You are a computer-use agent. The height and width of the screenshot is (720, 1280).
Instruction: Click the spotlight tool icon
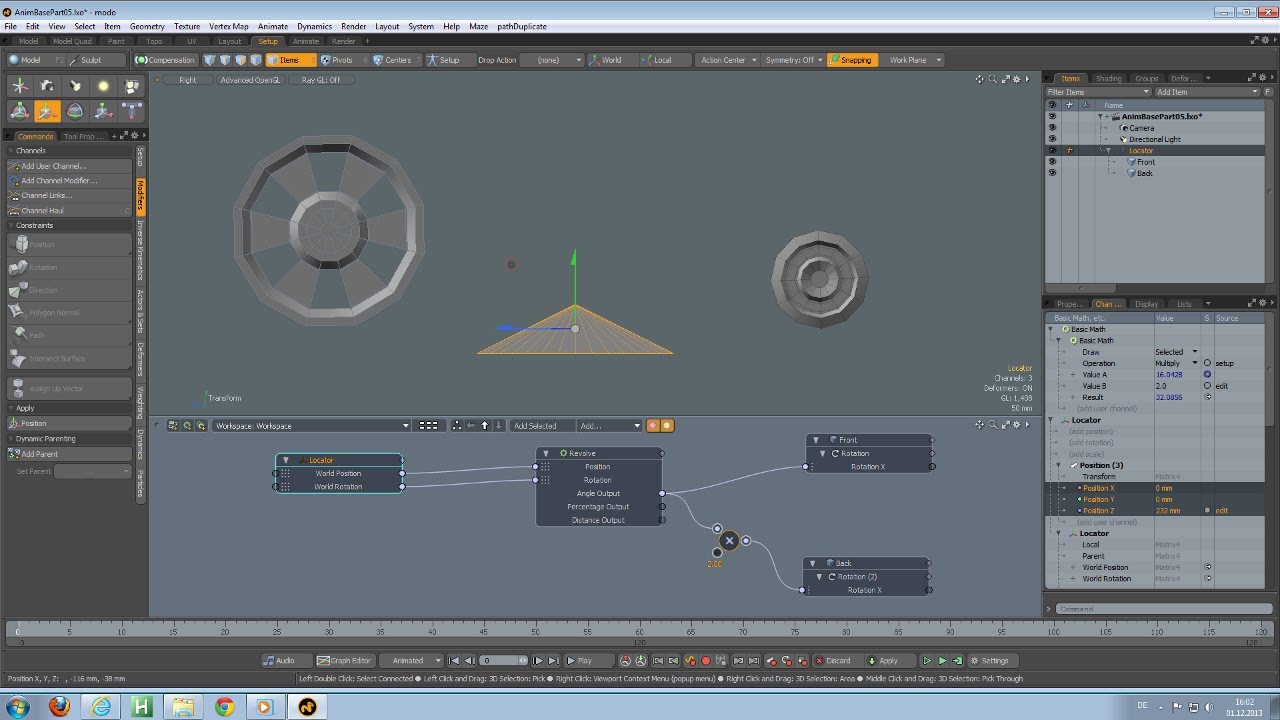coord(75,87)
